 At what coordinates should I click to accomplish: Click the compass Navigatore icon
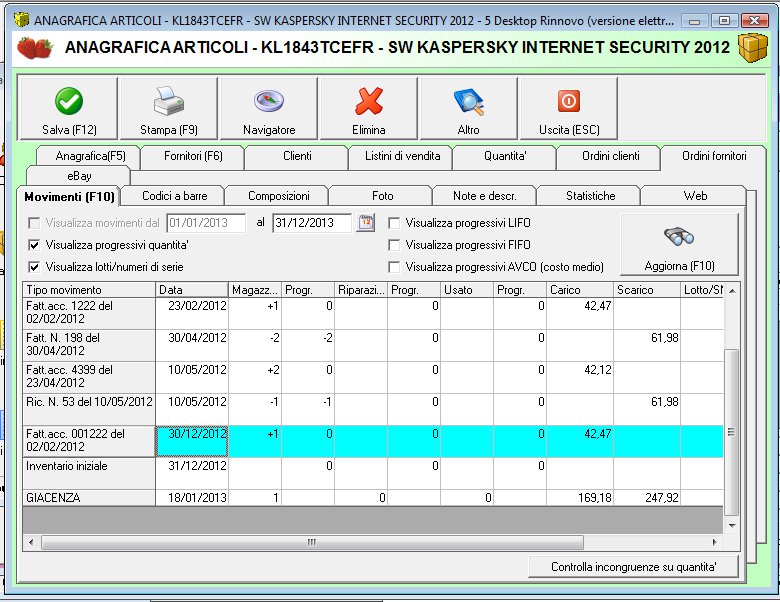point(269,101)
